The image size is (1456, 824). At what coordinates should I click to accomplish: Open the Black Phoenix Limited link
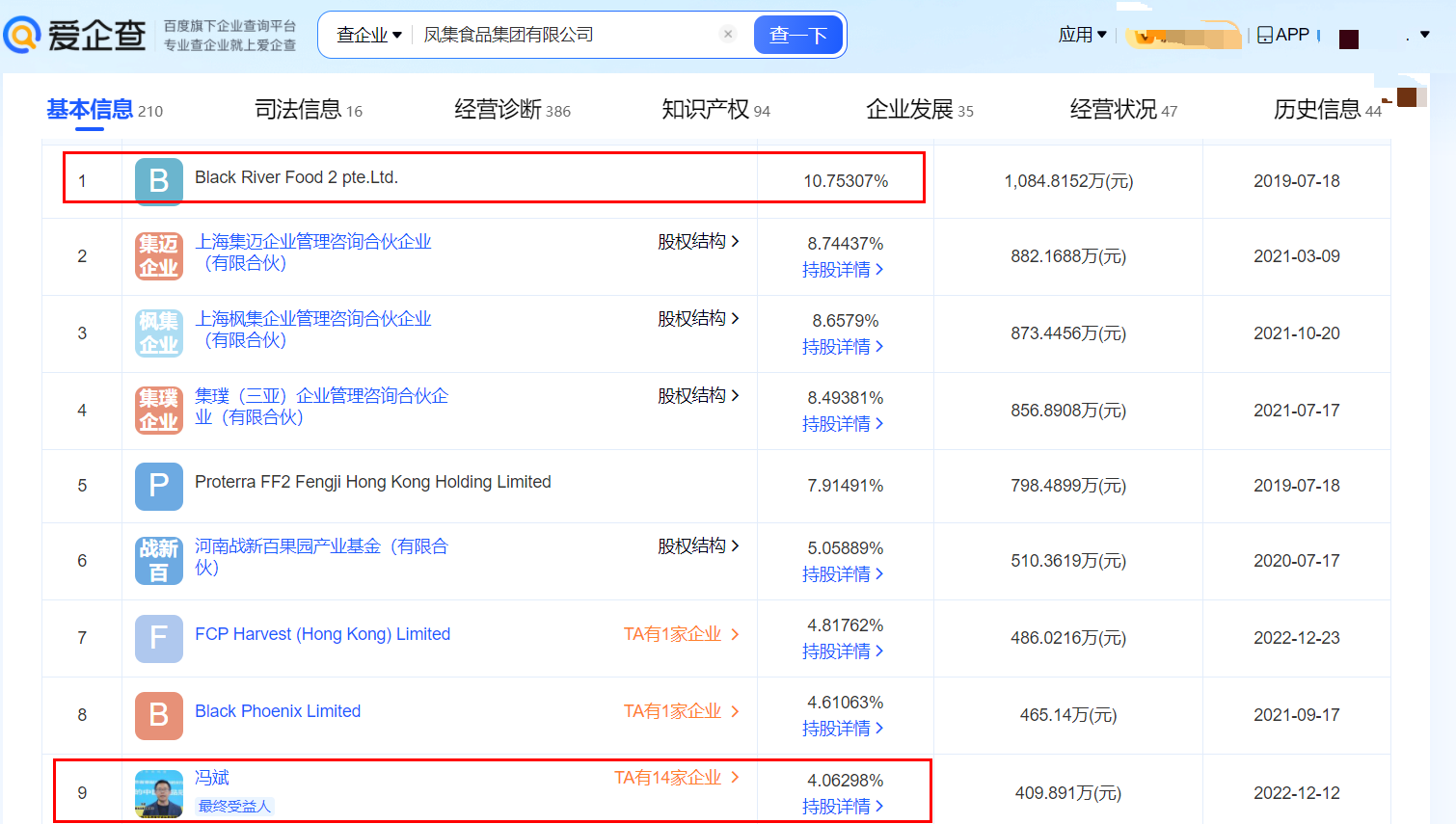[278, 711]
